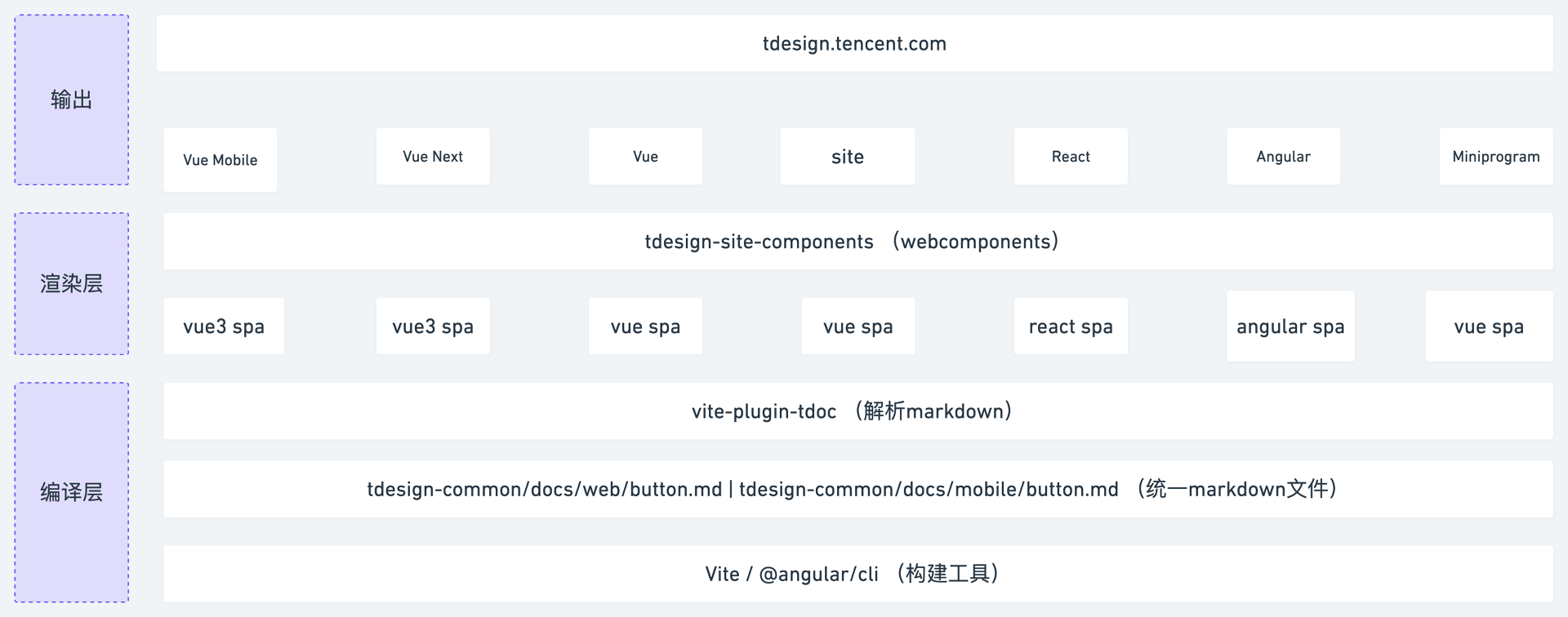Click the vite-plugin-tdoc bar
Screen dimensions: 1568x617
tap(857, 411)
